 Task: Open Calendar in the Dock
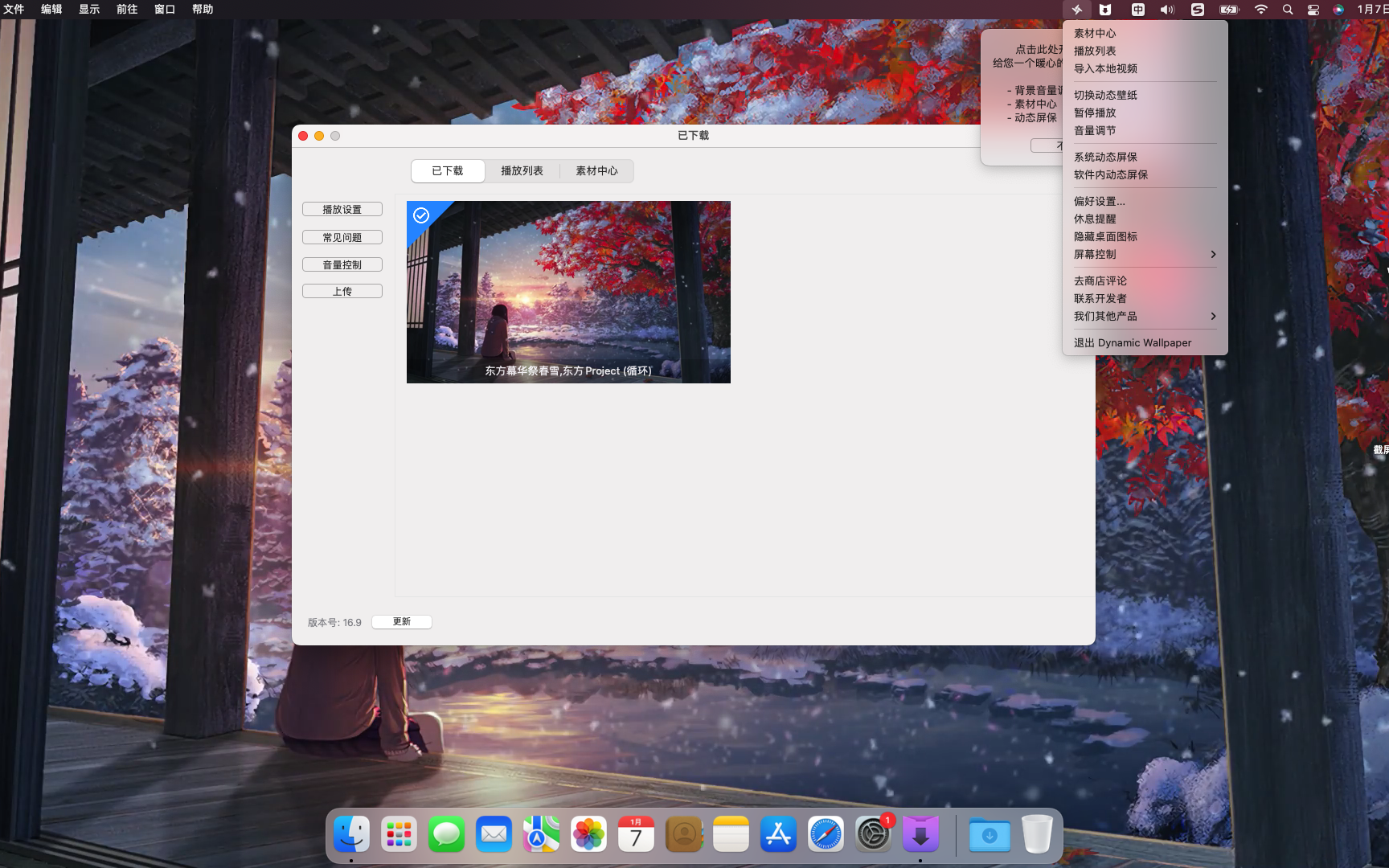(637, 834)
